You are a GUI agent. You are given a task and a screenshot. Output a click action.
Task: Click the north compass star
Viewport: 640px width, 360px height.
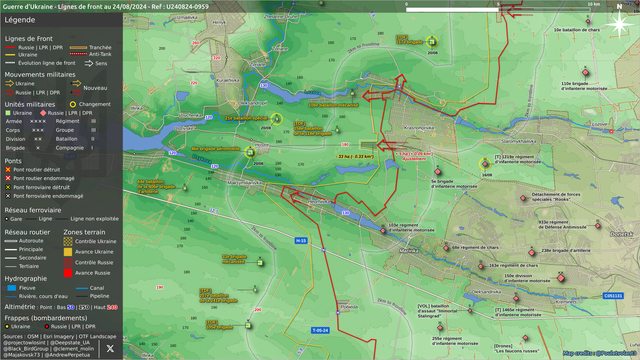point(619,24)
